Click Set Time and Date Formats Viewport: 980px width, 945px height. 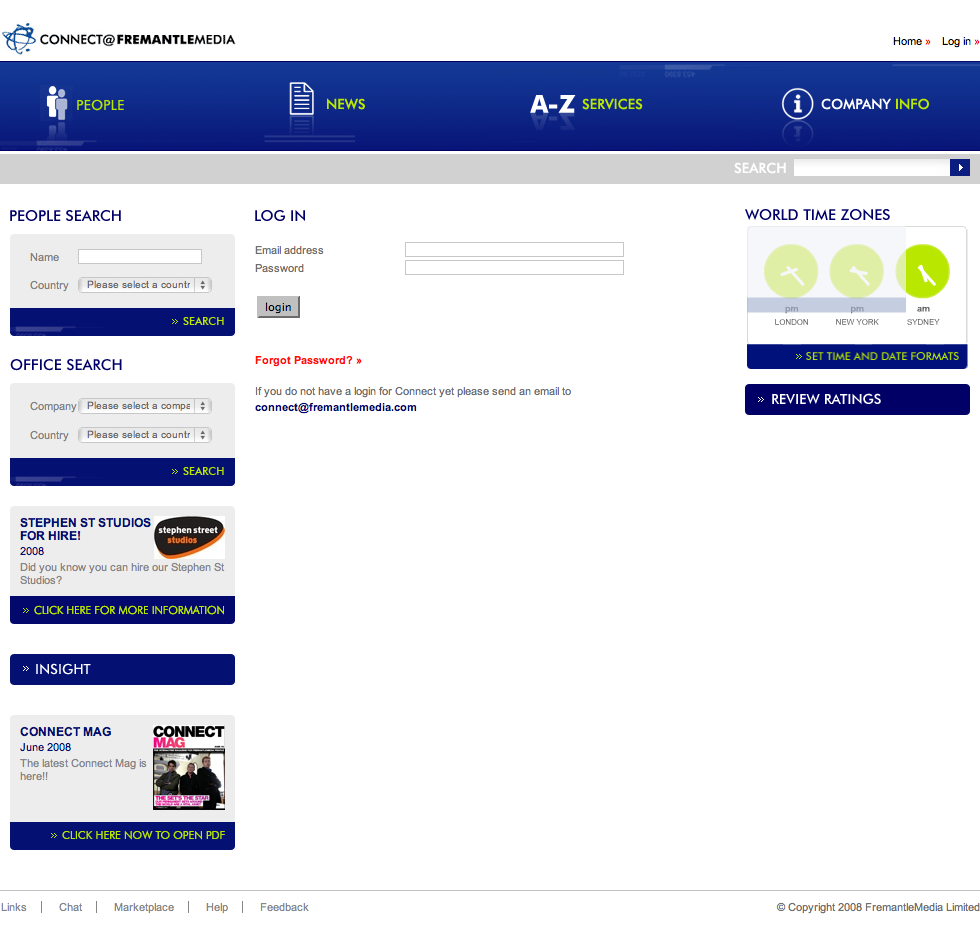877,356
